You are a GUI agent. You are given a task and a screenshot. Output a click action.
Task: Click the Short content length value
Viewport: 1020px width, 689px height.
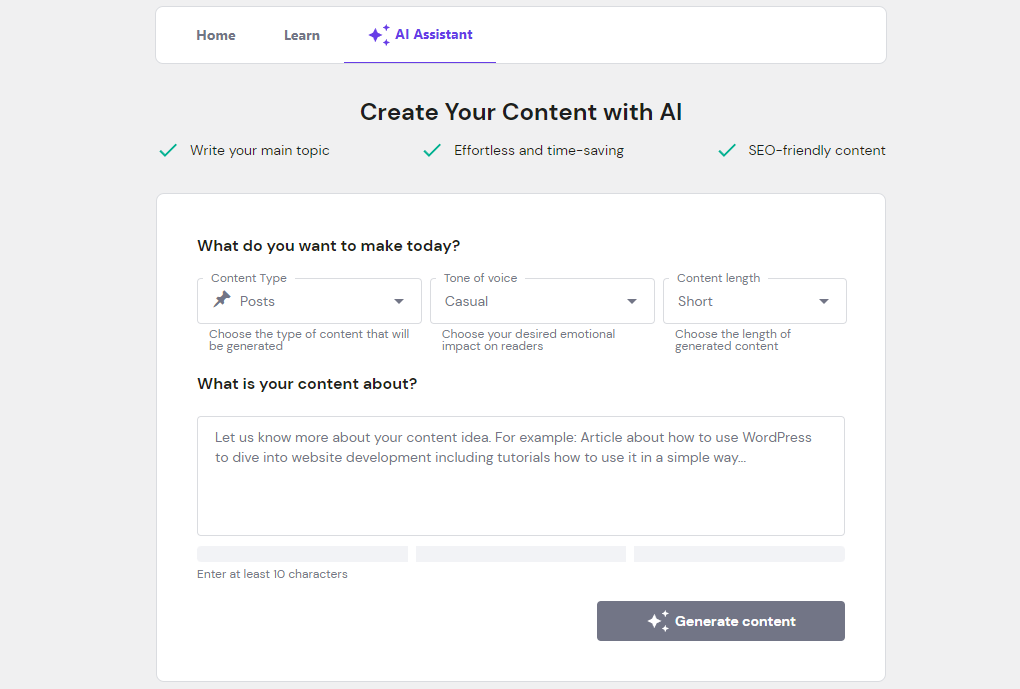pyautogui.click(x=695, y=301)
